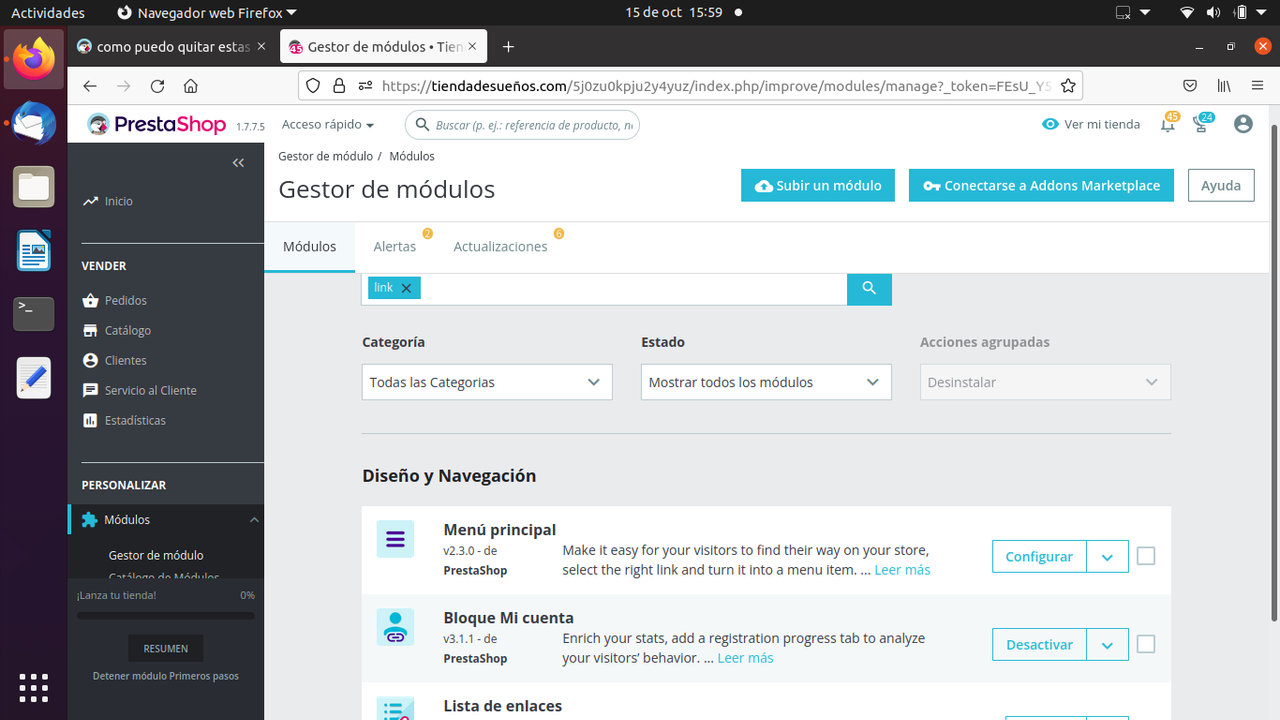Image resolution: width=1280 pixels, height=720 pixels.
Task: Click Configurar for Menú principal
Action: [1039, 557]
